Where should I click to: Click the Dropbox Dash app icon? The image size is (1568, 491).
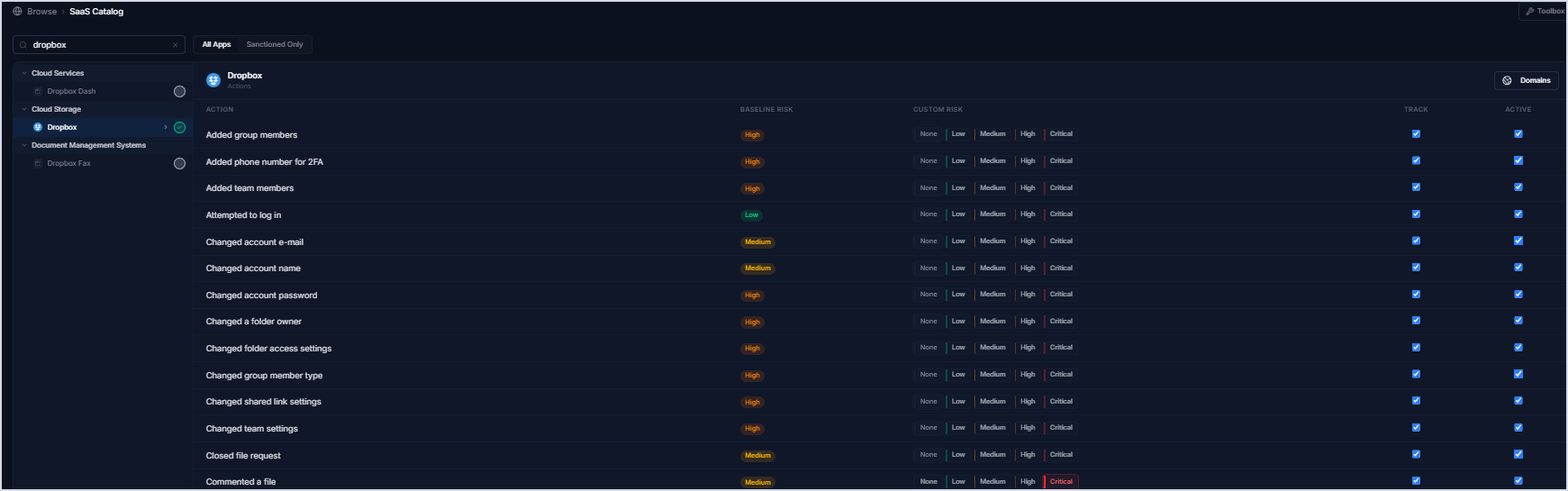tap(38, 91)
